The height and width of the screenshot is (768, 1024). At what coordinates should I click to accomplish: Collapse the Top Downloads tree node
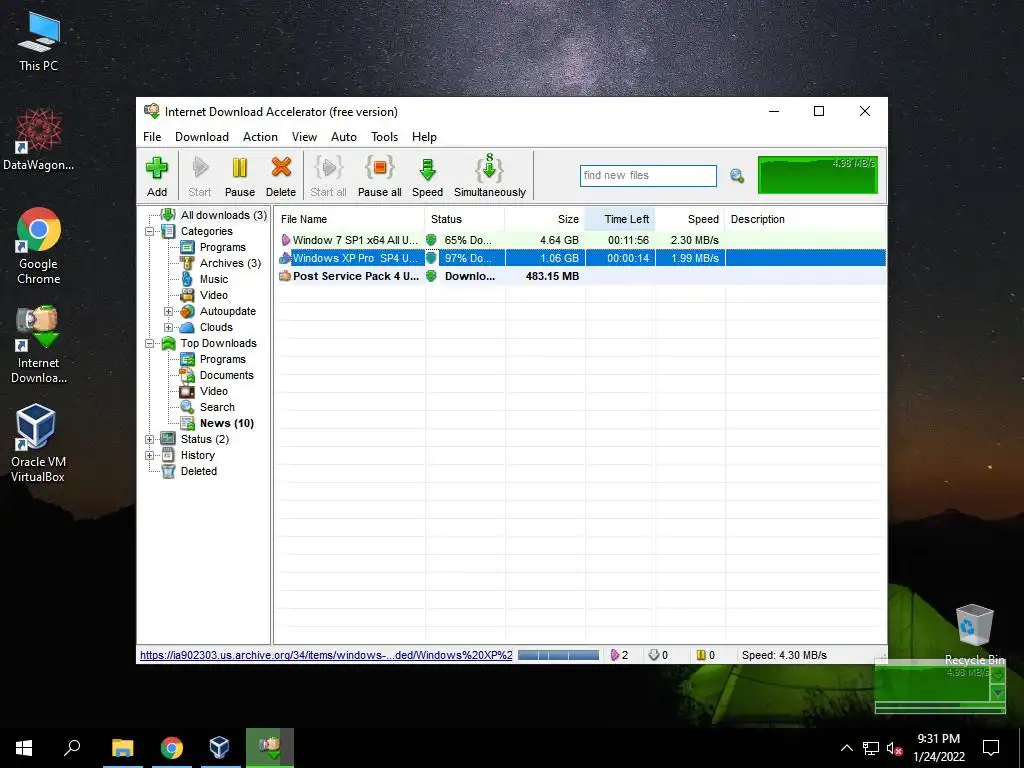click(x=150, y=343)
